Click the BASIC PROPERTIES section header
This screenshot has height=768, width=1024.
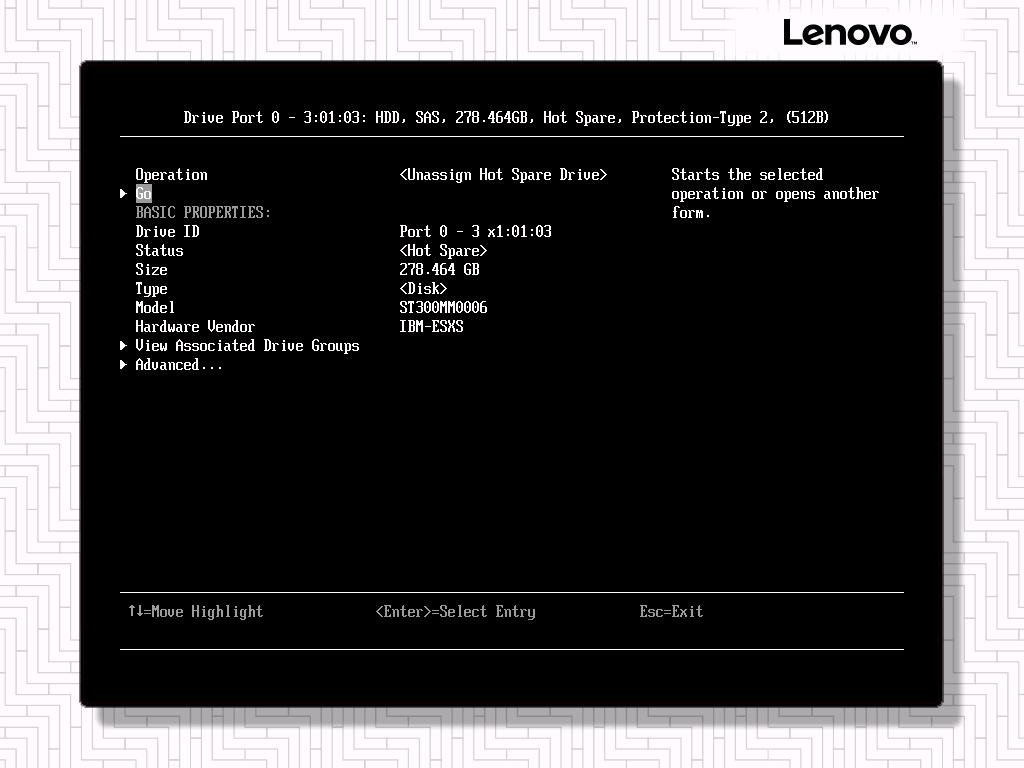203,213
